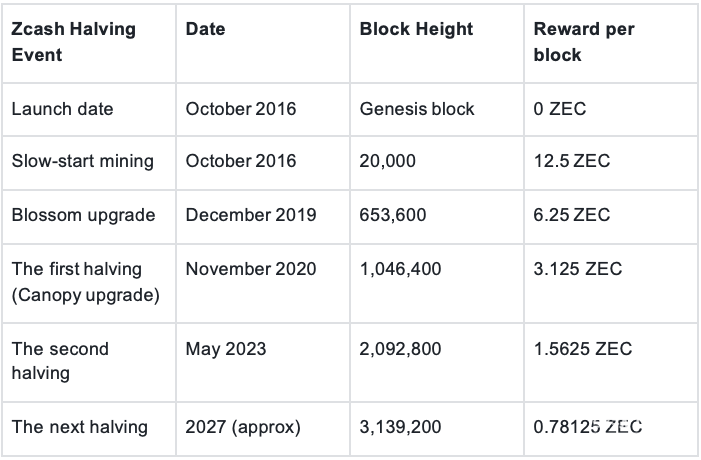Select the "May 2023" date cell

(x=224, y=349)
